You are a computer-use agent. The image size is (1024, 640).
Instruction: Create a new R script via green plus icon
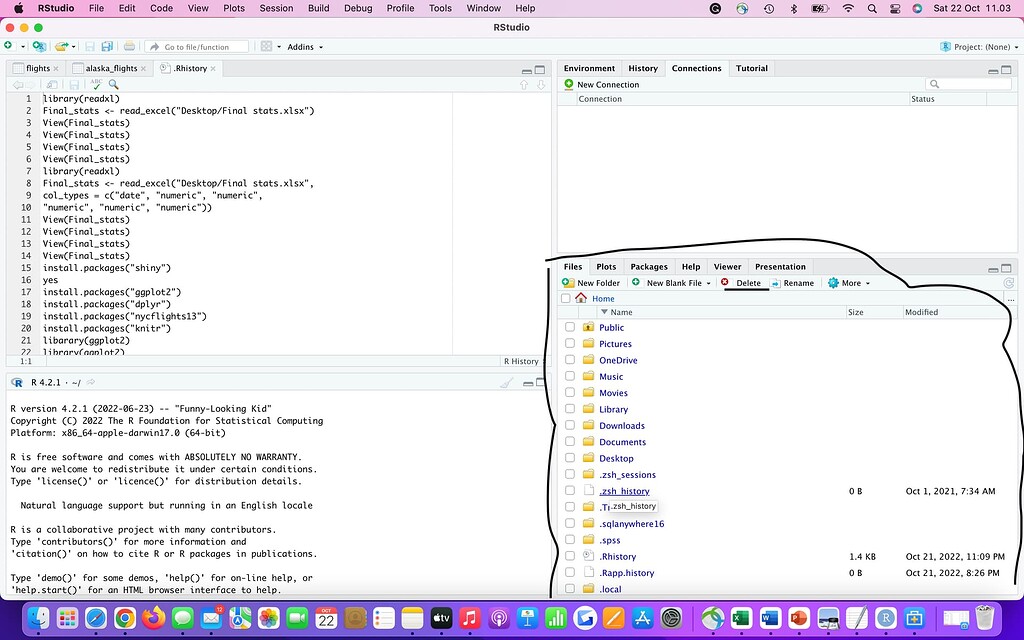[10, 46]
